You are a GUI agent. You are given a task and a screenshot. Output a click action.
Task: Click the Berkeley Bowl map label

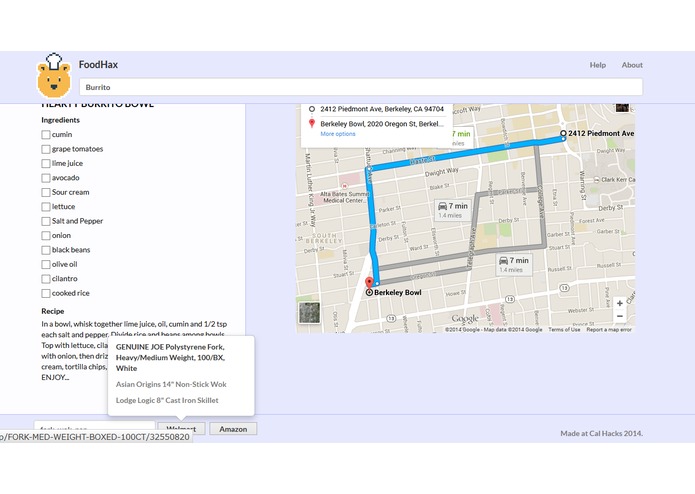(398, 292)
